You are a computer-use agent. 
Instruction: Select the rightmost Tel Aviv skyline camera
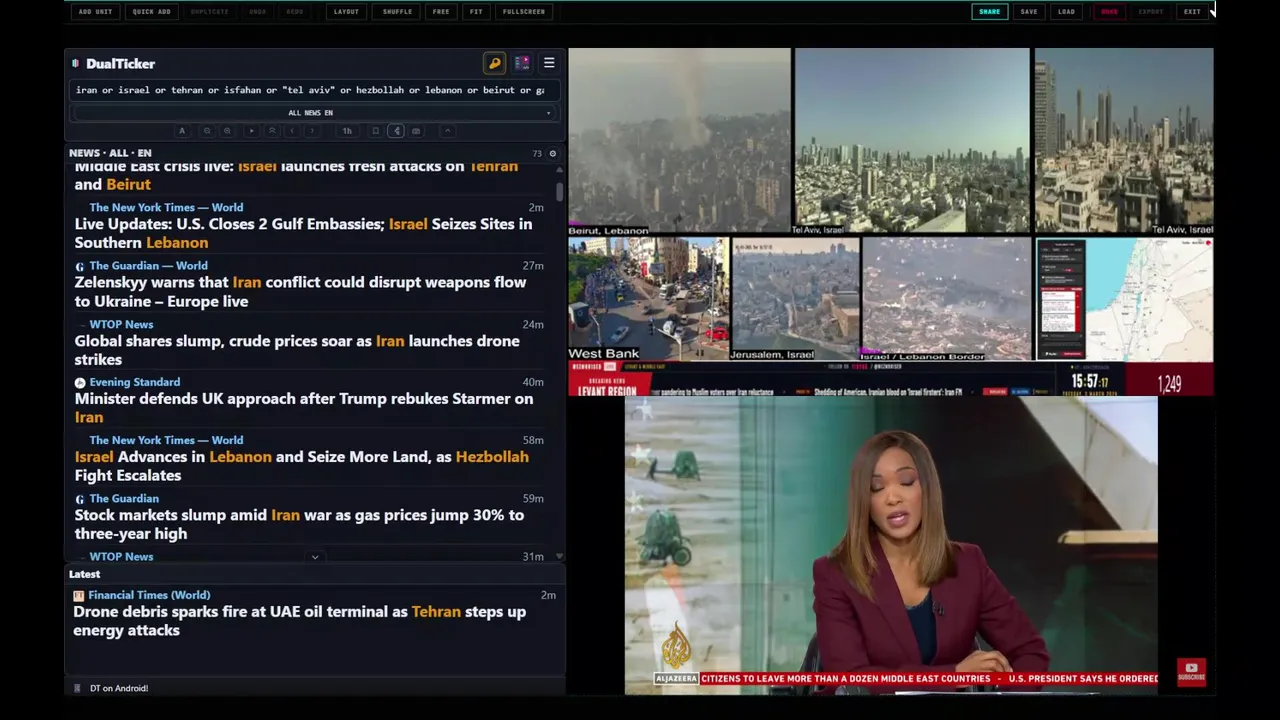[1124, 141]
